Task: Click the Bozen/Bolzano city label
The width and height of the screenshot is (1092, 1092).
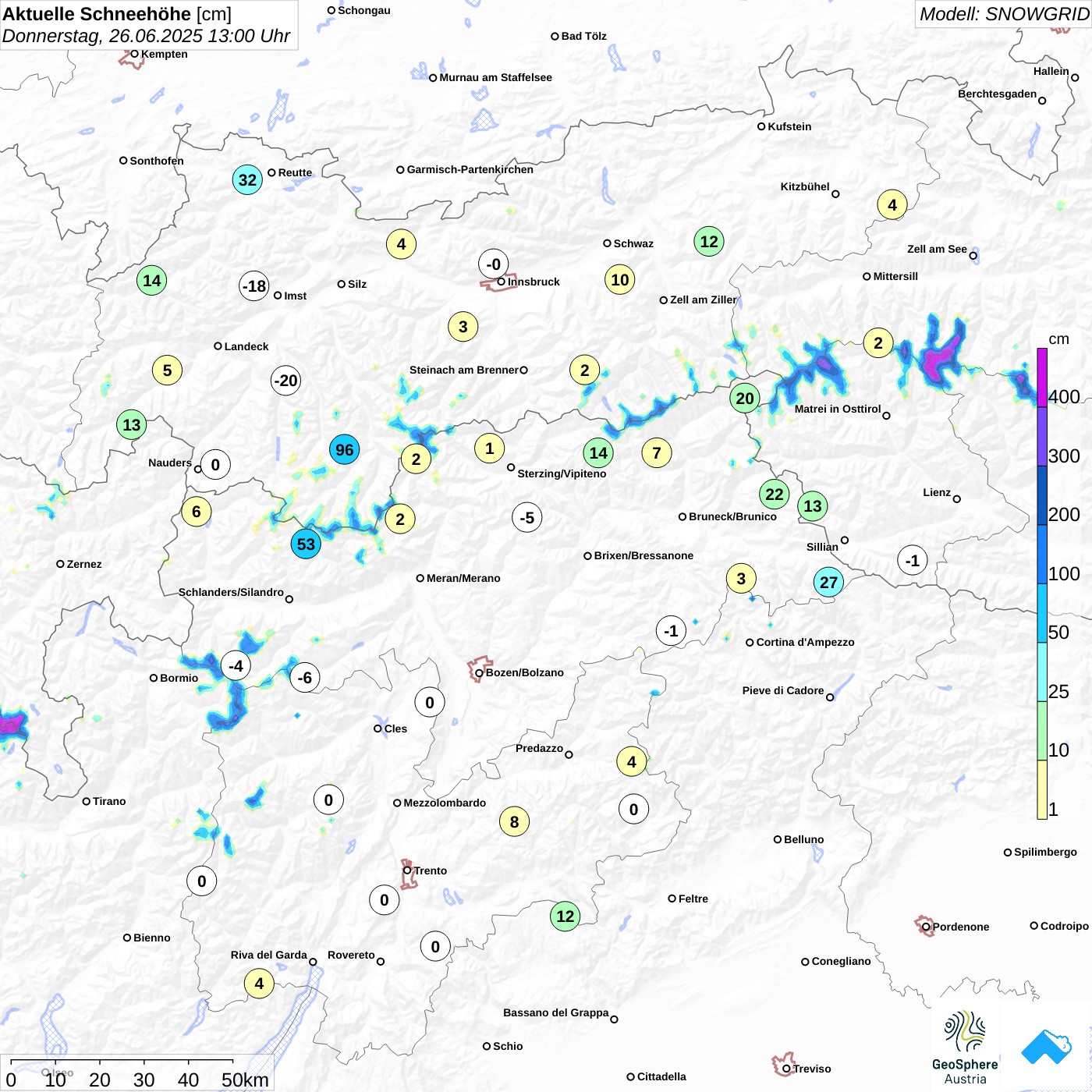Action: click(524, 673)
